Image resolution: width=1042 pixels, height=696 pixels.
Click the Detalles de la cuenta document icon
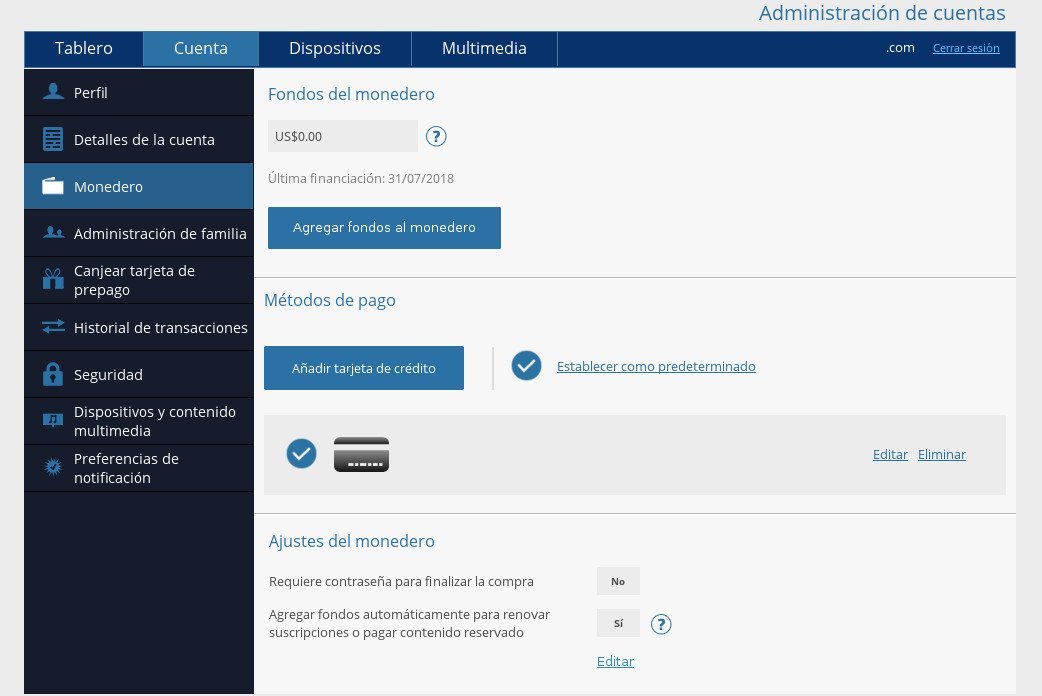53,139
